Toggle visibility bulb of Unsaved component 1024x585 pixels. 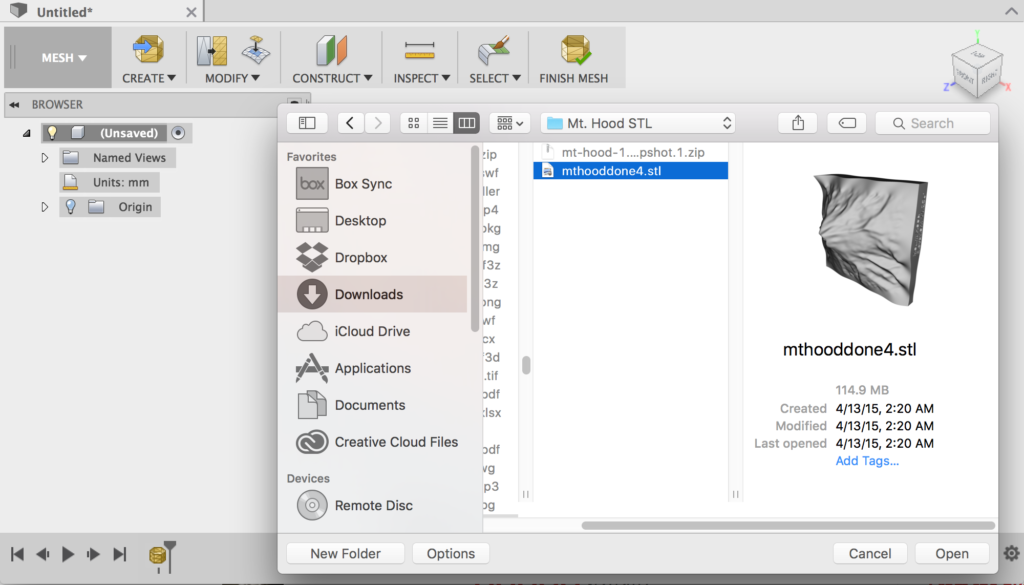(x=52, y=133)
